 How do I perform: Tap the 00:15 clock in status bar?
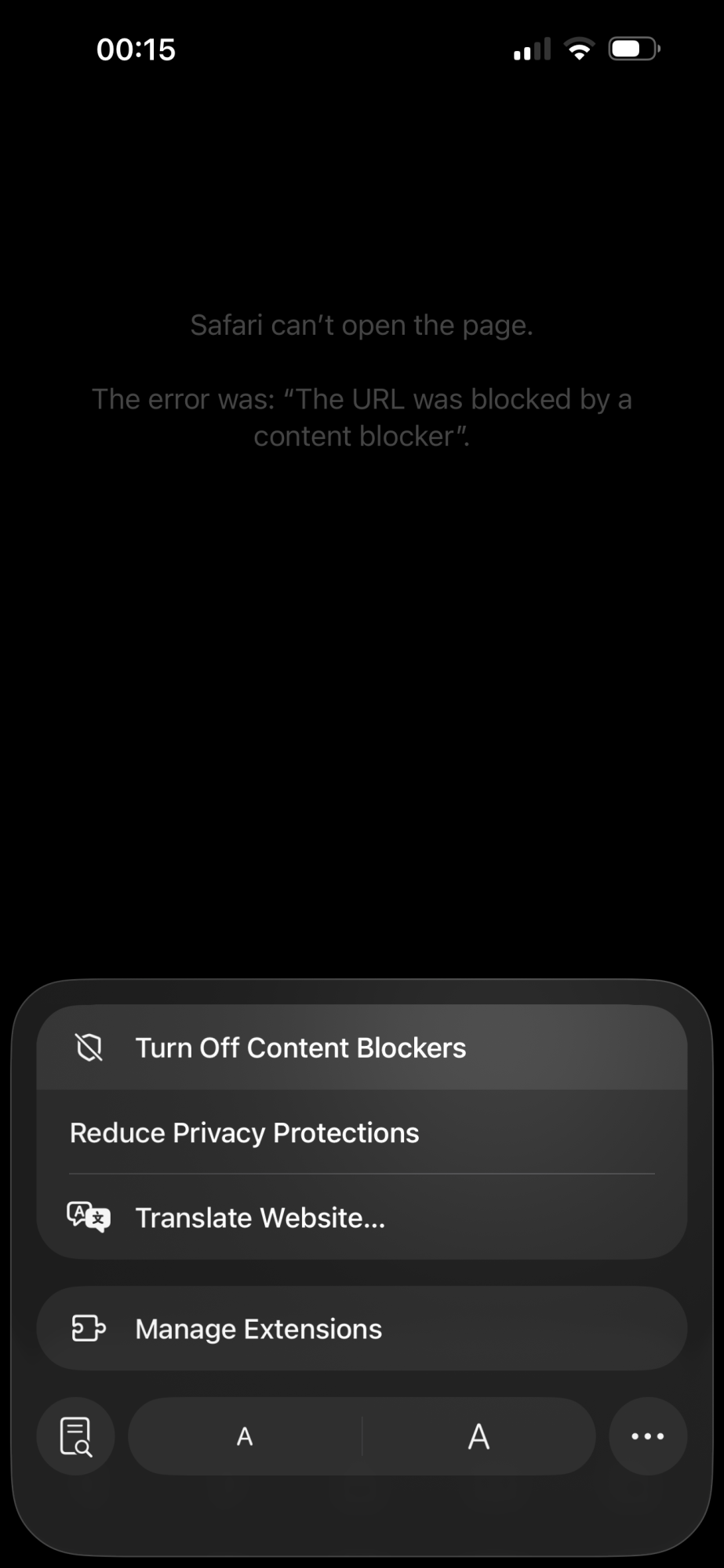pyautogui.click(x=136, y=49)
